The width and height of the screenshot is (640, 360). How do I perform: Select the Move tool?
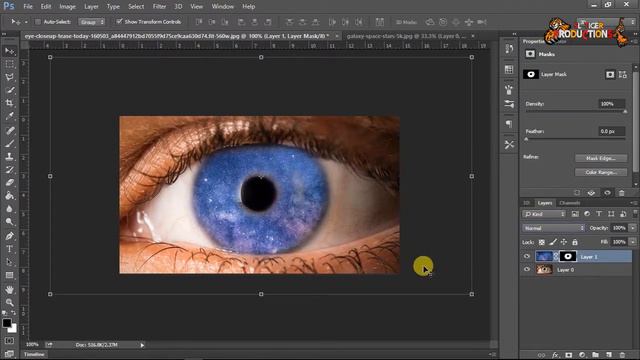pyautogui.click(x=9, y=51)
